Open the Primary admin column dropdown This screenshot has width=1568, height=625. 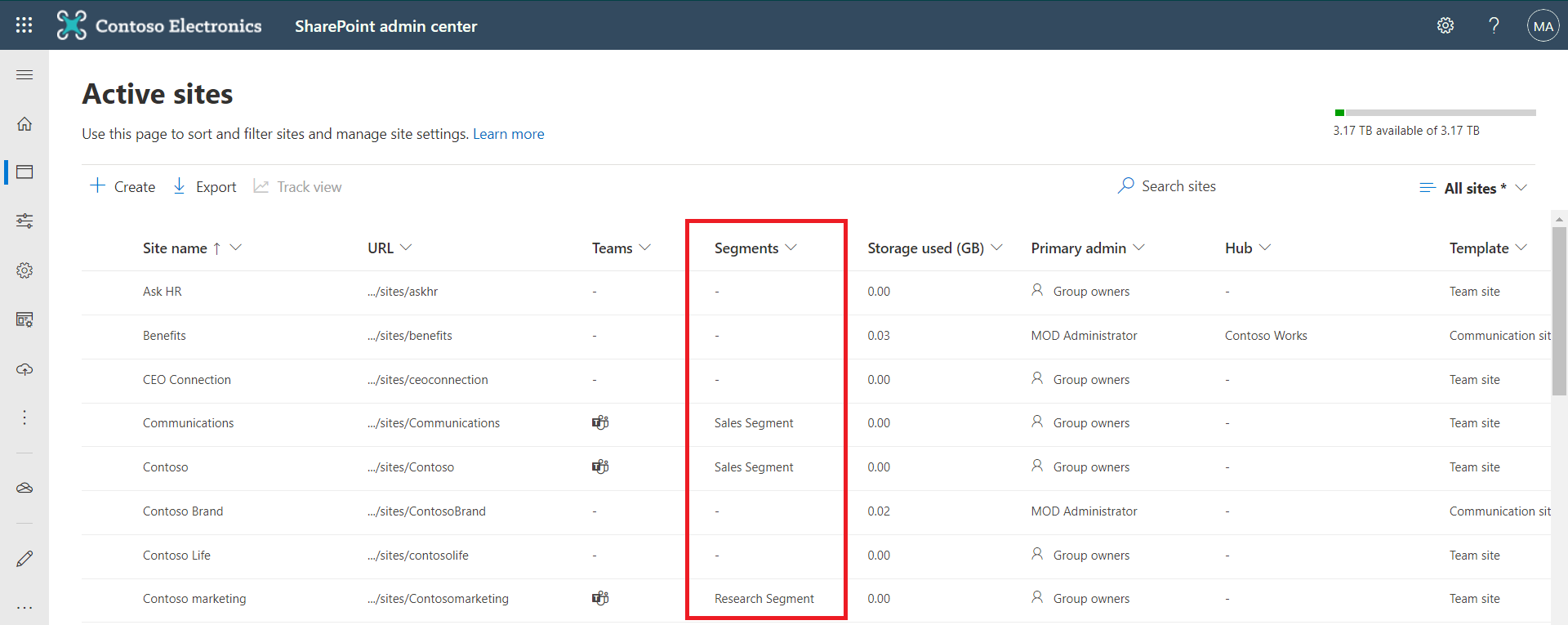pos(1138,248)
